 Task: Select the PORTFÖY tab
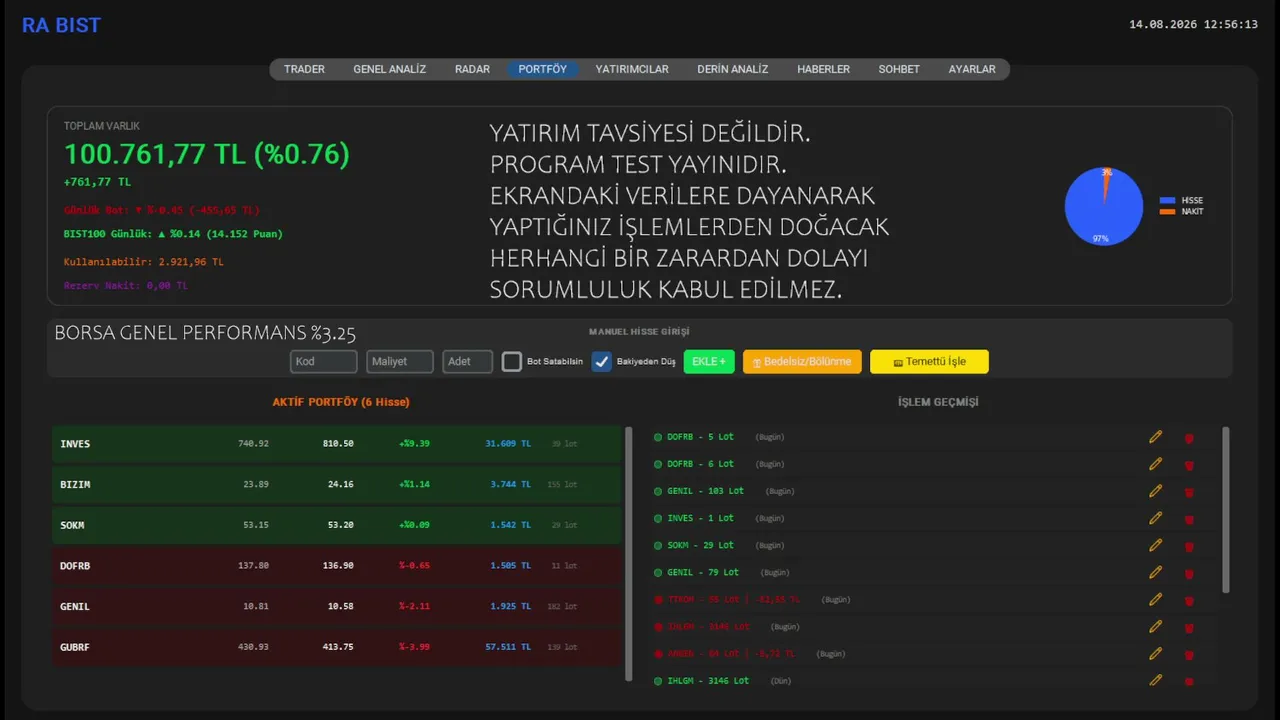(x=542, y=69)
